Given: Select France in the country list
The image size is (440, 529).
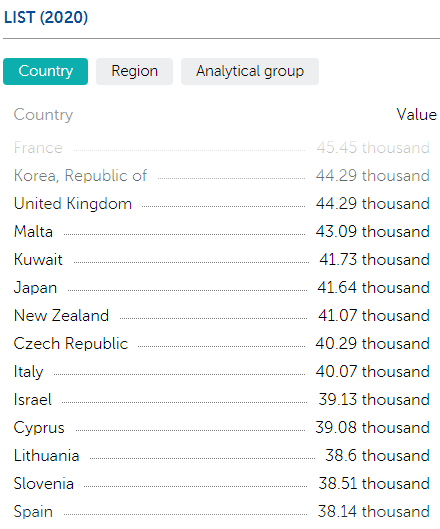Looking at the screenshot, I should coord(222,148).
